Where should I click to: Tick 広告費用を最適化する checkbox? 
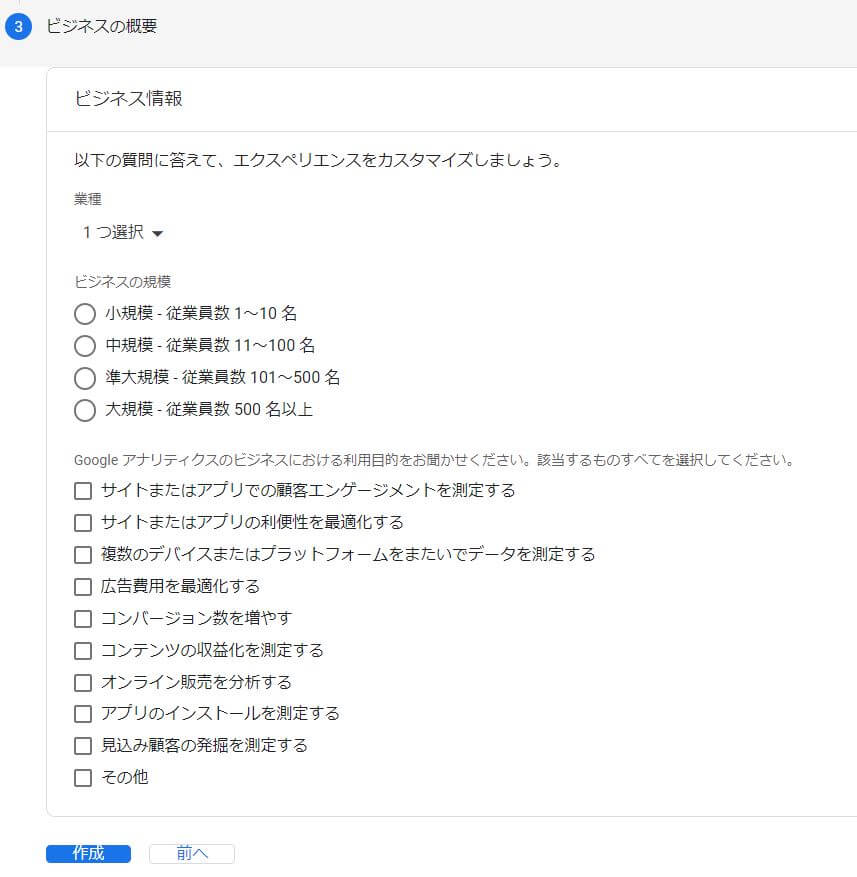click(83, 586)
